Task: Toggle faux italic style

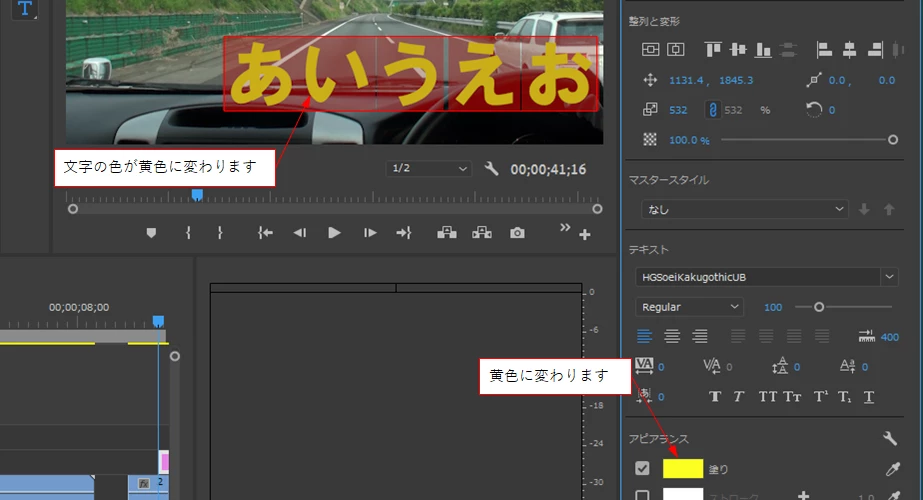Action: 739,396
